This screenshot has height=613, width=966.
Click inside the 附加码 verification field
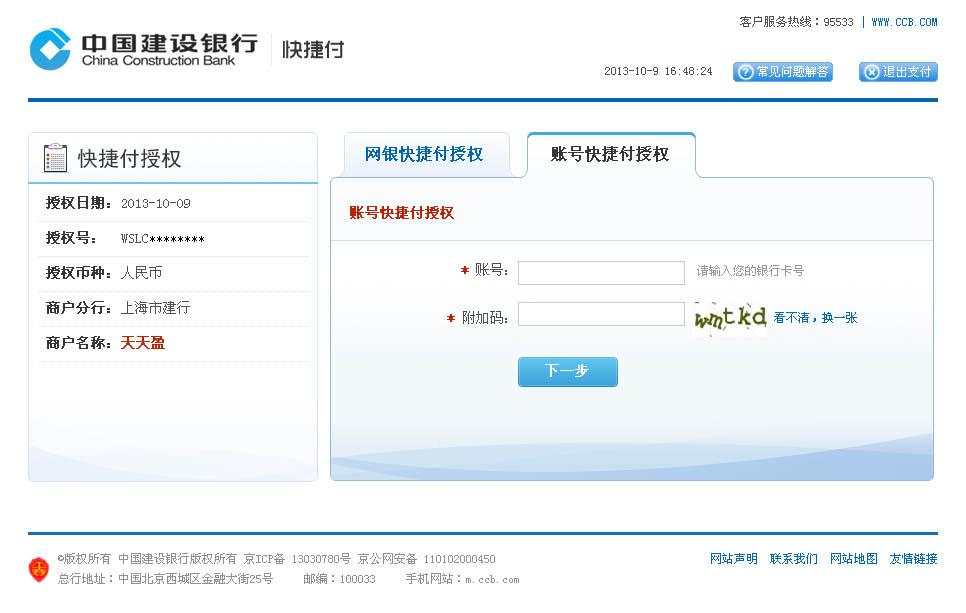601,314
